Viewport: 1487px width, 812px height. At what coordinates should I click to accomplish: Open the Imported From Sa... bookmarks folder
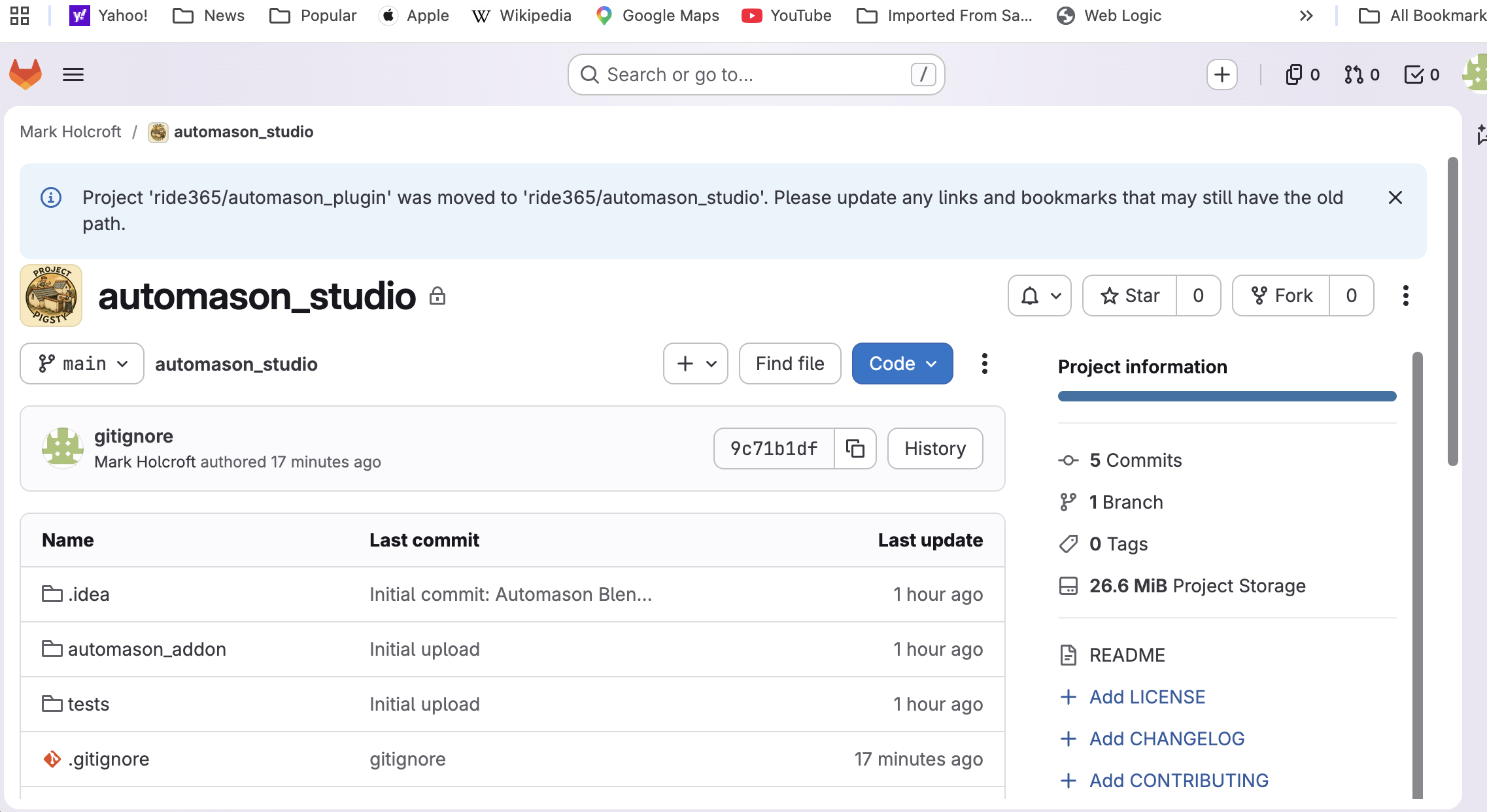(944, 16)
